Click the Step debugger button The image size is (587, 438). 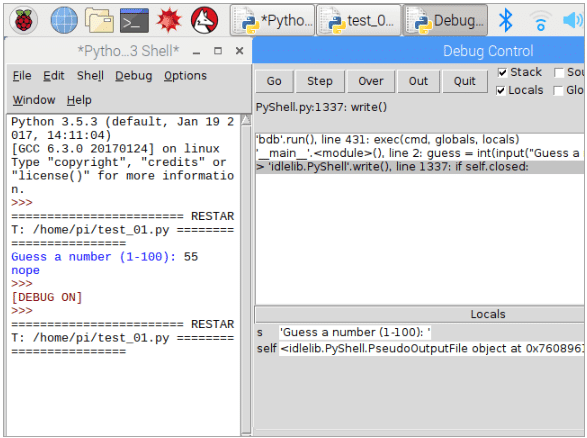click(x=320, y=81)
